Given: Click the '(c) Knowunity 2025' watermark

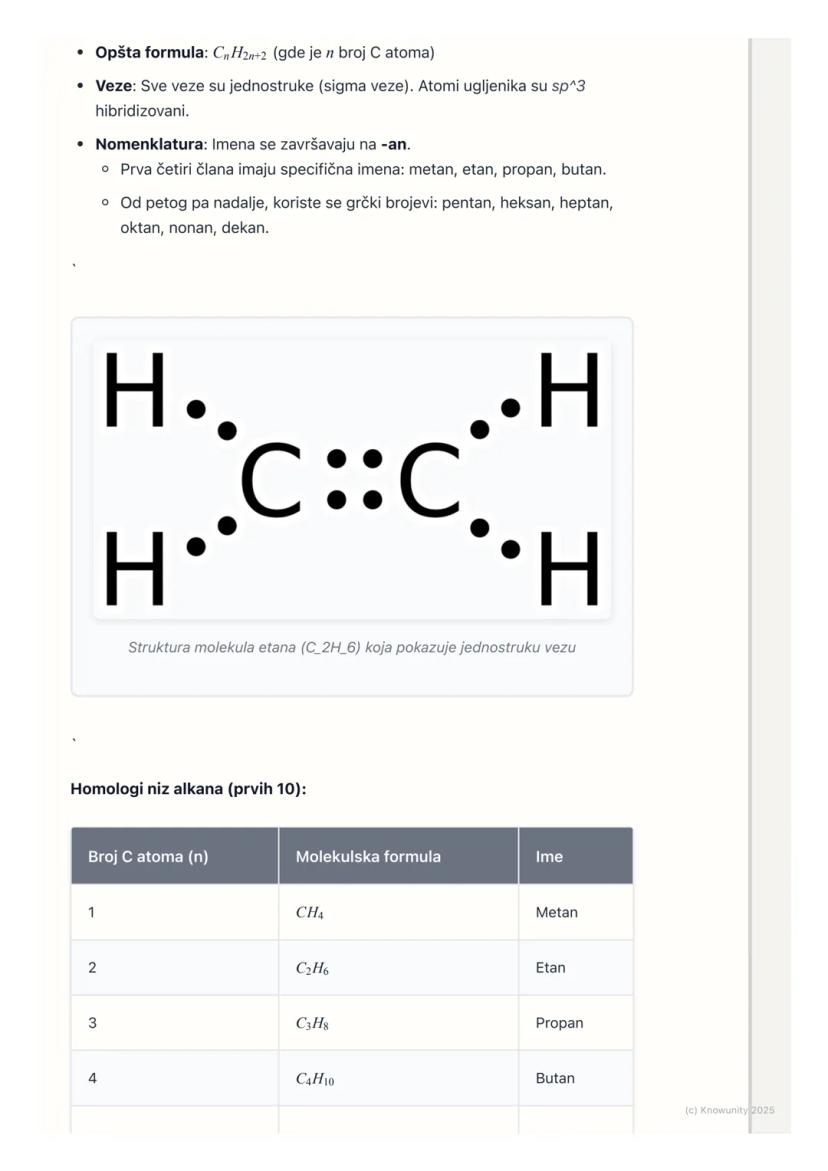Looking at the screenshot, I should 729,1110.
